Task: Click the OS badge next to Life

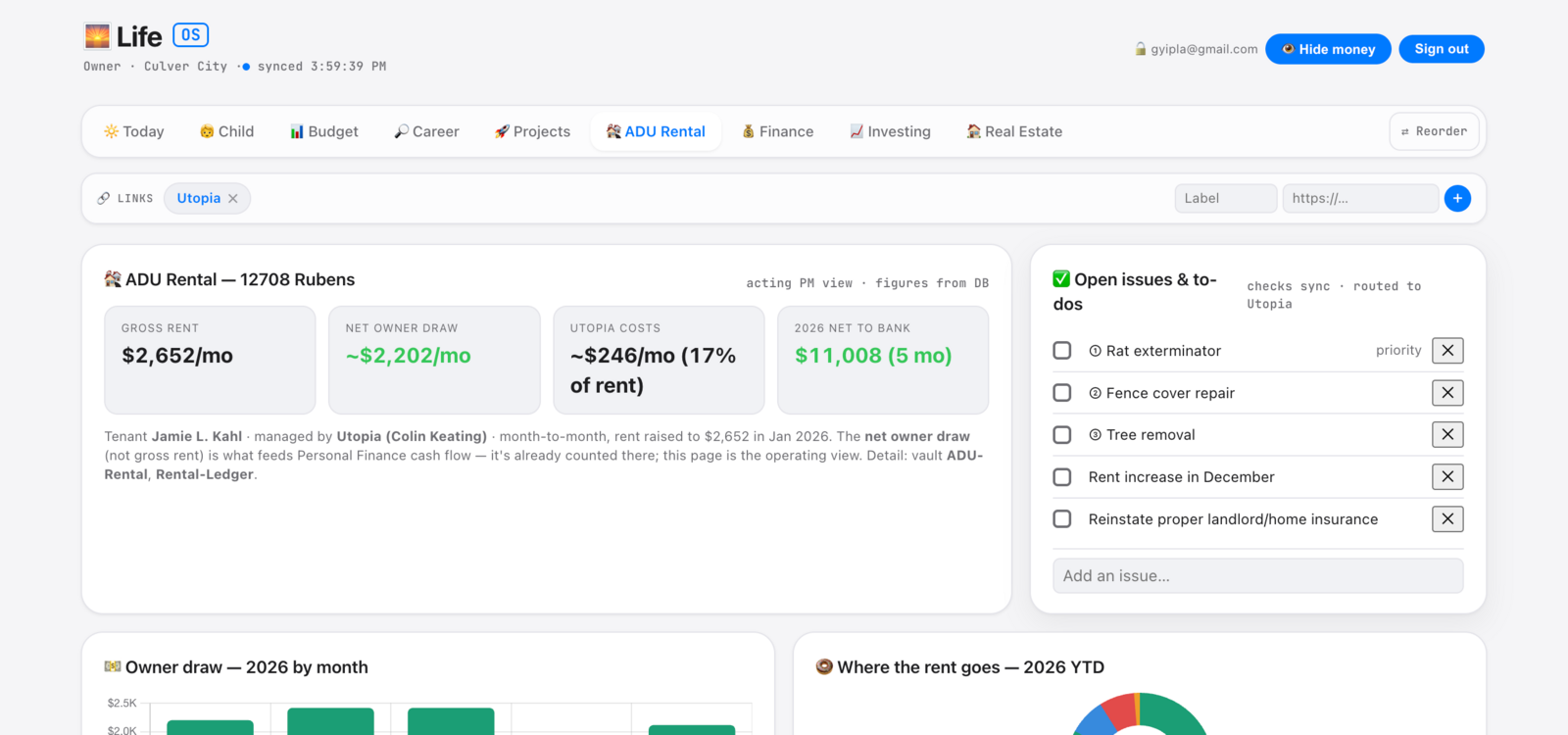Action: tap(191, 35)
